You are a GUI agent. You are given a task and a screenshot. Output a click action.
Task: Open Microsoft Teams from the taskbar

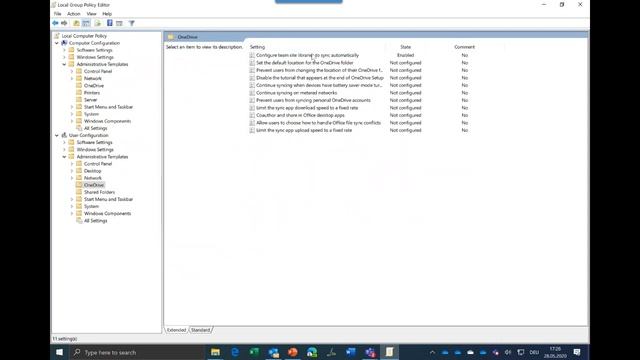pyautogui.click(x=370, y=352)
